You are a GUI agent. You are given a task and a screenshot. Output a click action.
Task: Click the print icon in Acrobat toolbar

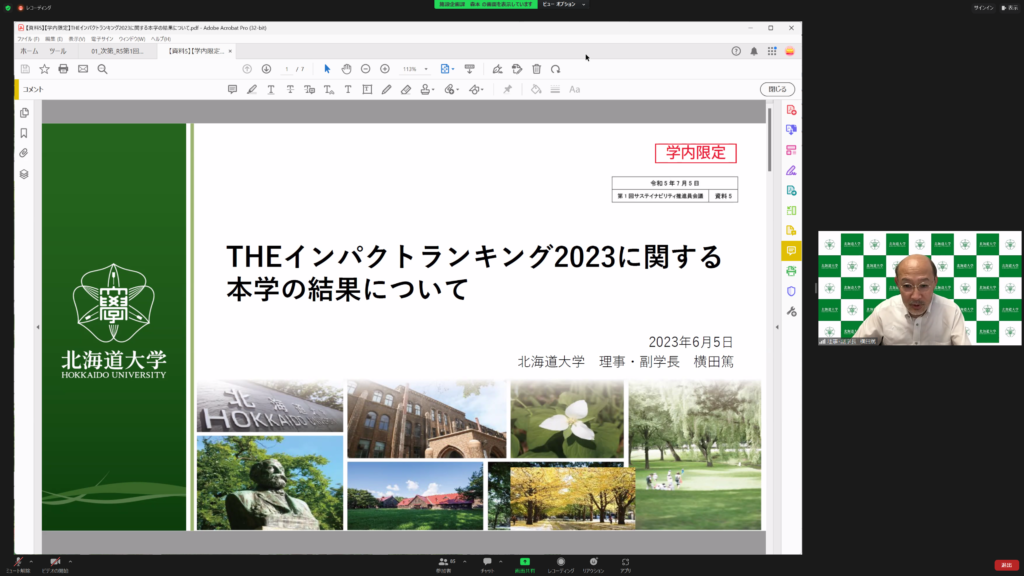[x=63, y=69]
